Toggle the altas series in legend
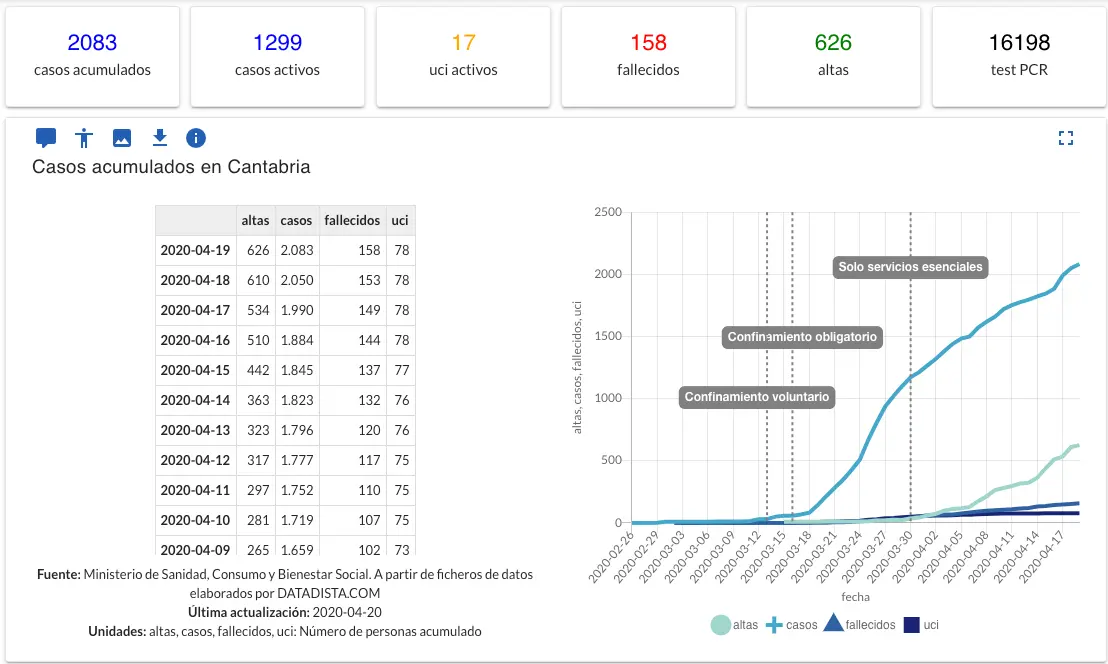This screenshot has width=1108, height=664. (x=734, y=625)
